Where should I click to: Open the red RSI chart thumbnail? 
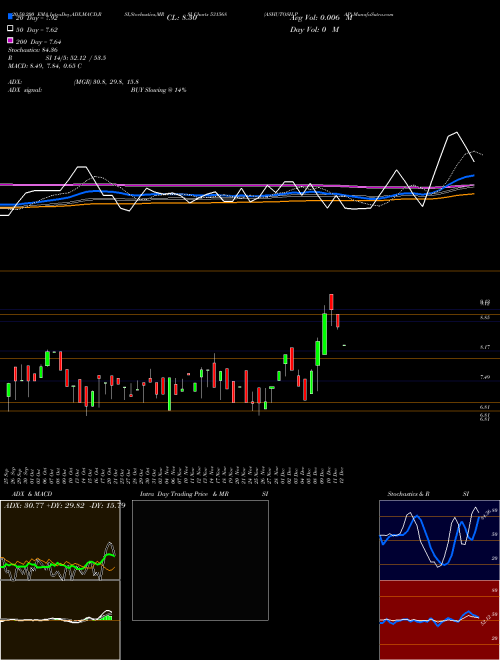[x=439, y=620]
